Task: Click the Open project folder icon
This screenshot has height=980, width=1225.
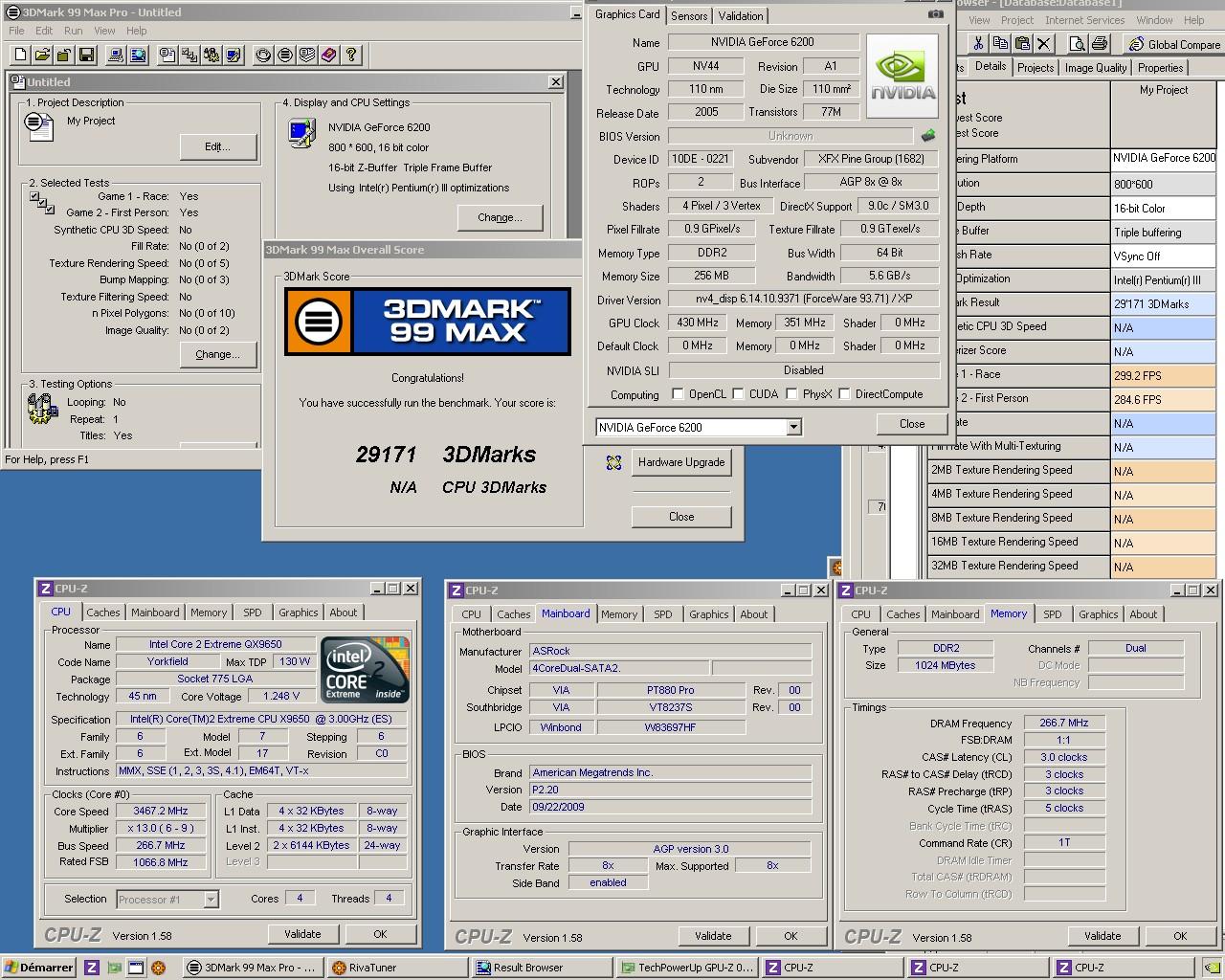Action: coord(42,56)
